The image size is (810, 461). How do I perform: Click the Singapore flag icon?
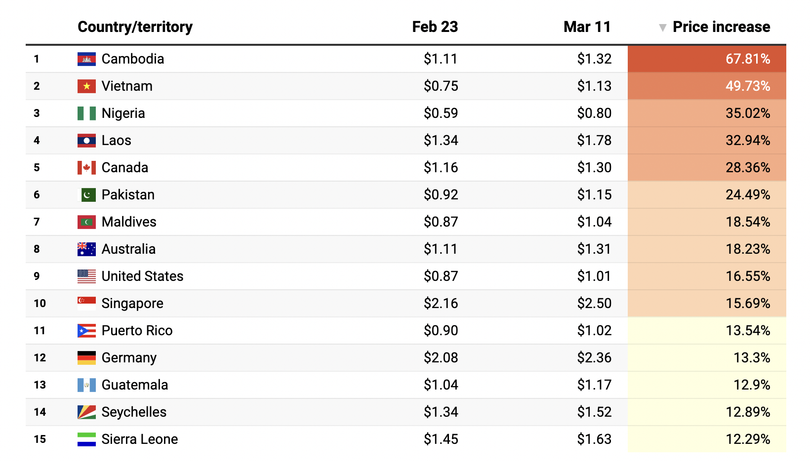coord(86,303)
